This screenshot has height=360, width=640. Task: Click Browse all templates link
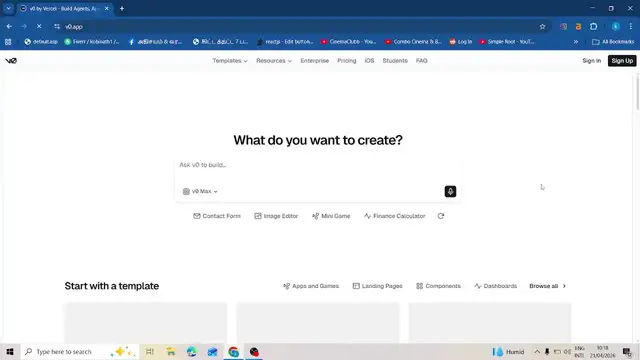pos(547,286)
